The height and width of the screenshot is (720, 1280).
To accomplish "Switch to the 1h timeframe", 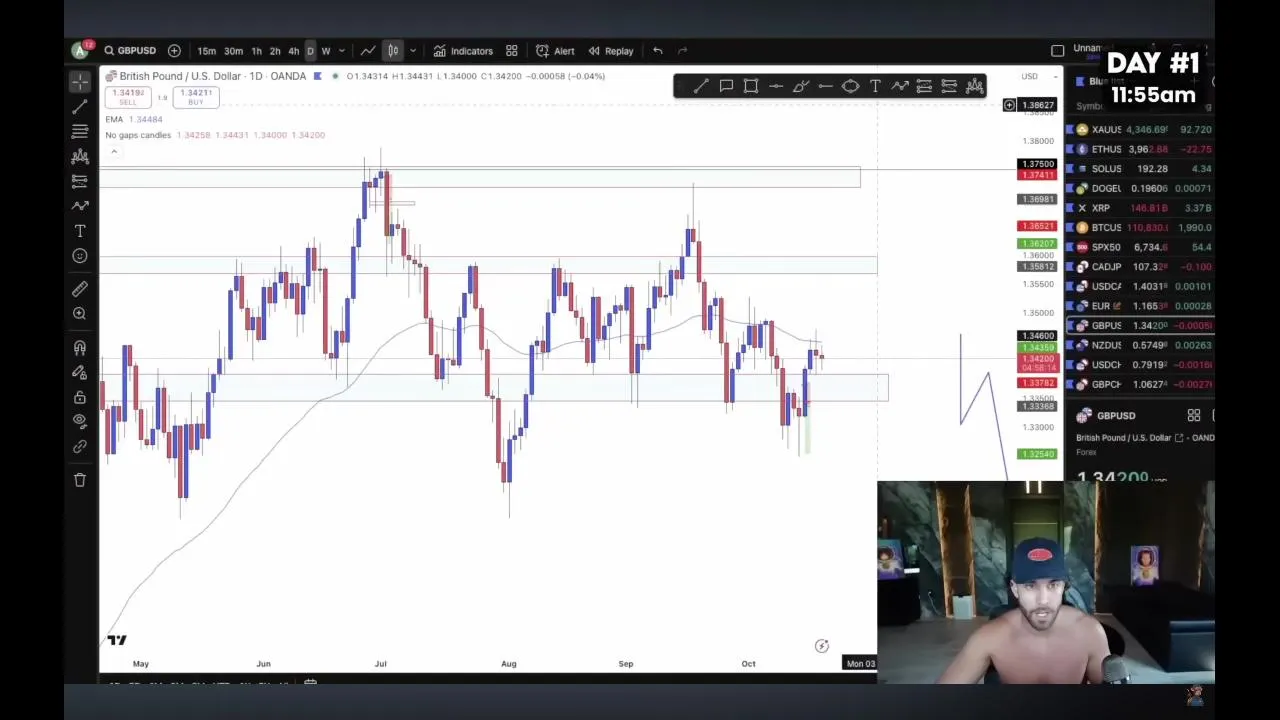I will pyautogui.click(x=256, y=51).
